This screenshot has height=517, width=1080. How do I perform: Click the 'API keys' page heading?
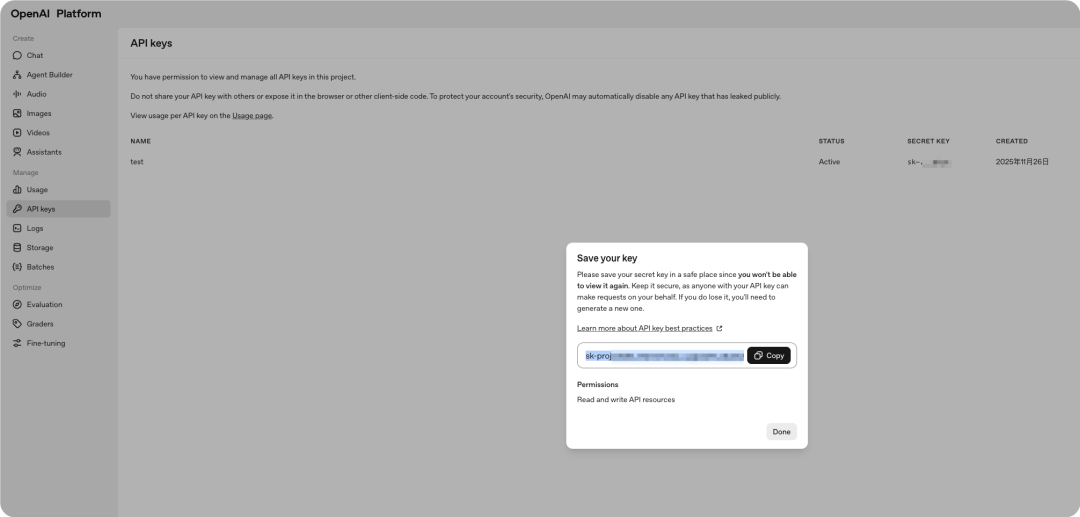[x=152, y=43]
